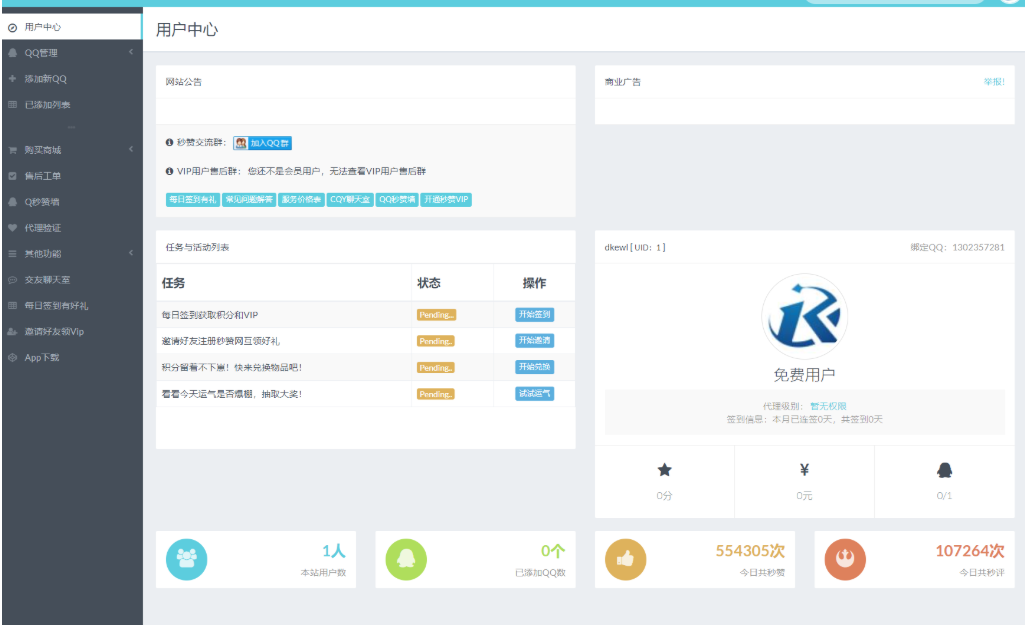Viewport: 1025px width, 625px height.
Task: Open 添加新QQ in the sidebar
Action: 46,78
